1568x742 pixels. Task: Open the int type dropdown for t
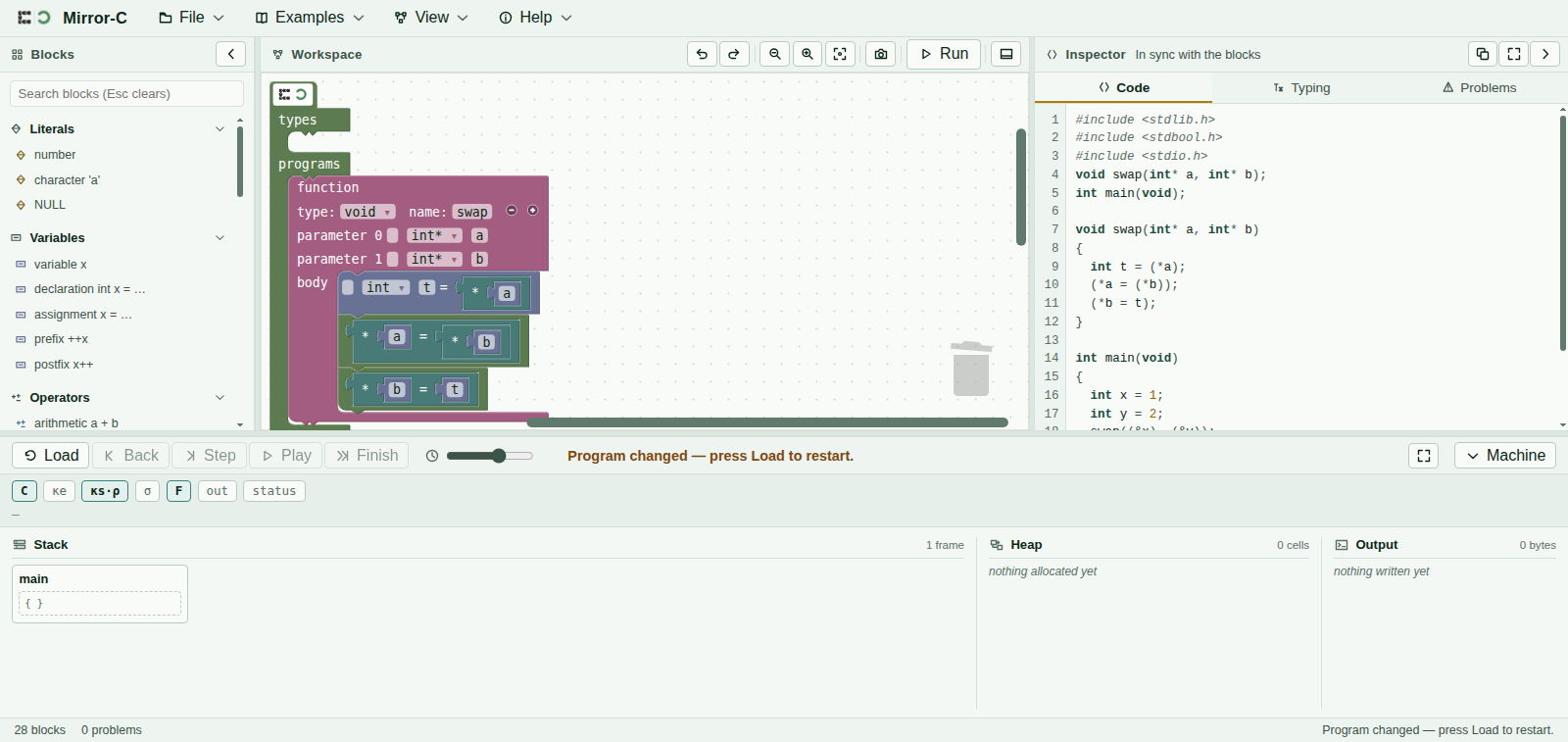tap(385, 287)
